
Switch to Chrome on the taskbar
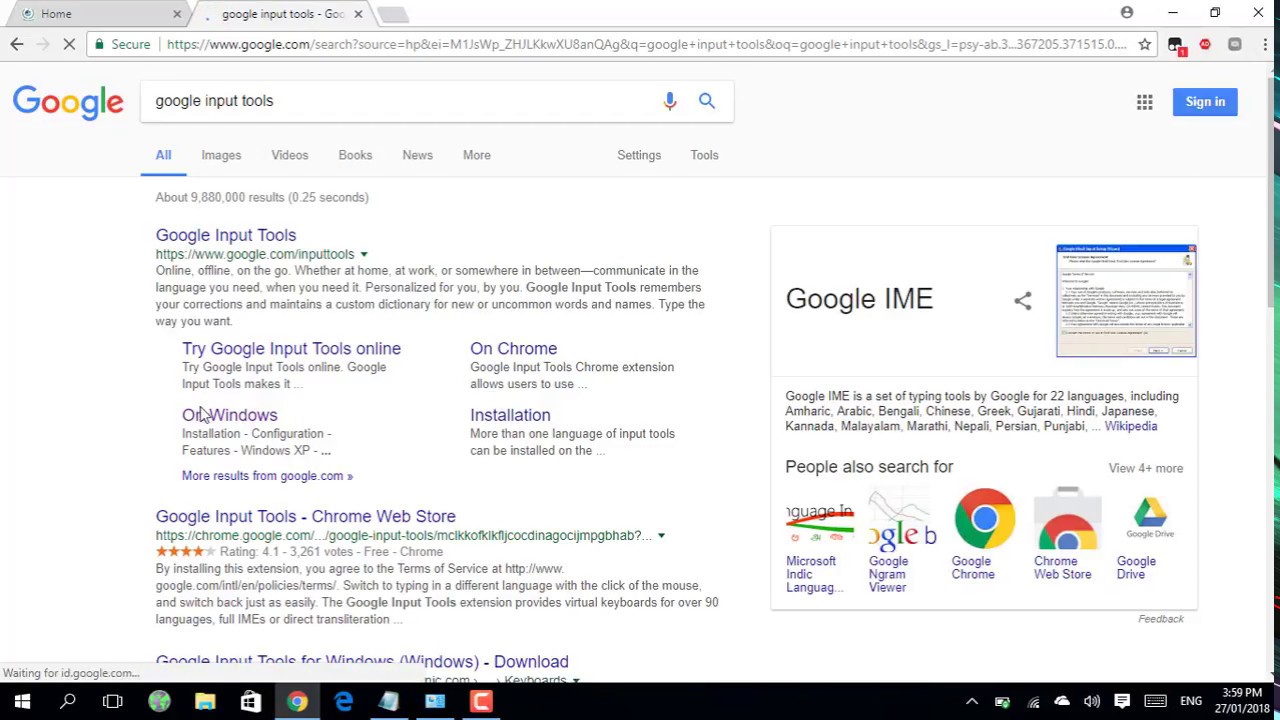click(297, 701)
